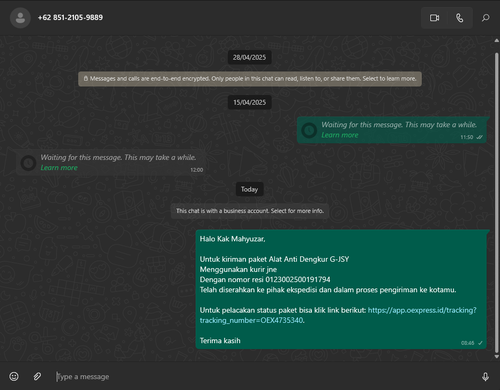Open the contact's profile avatar

point(20,18)
